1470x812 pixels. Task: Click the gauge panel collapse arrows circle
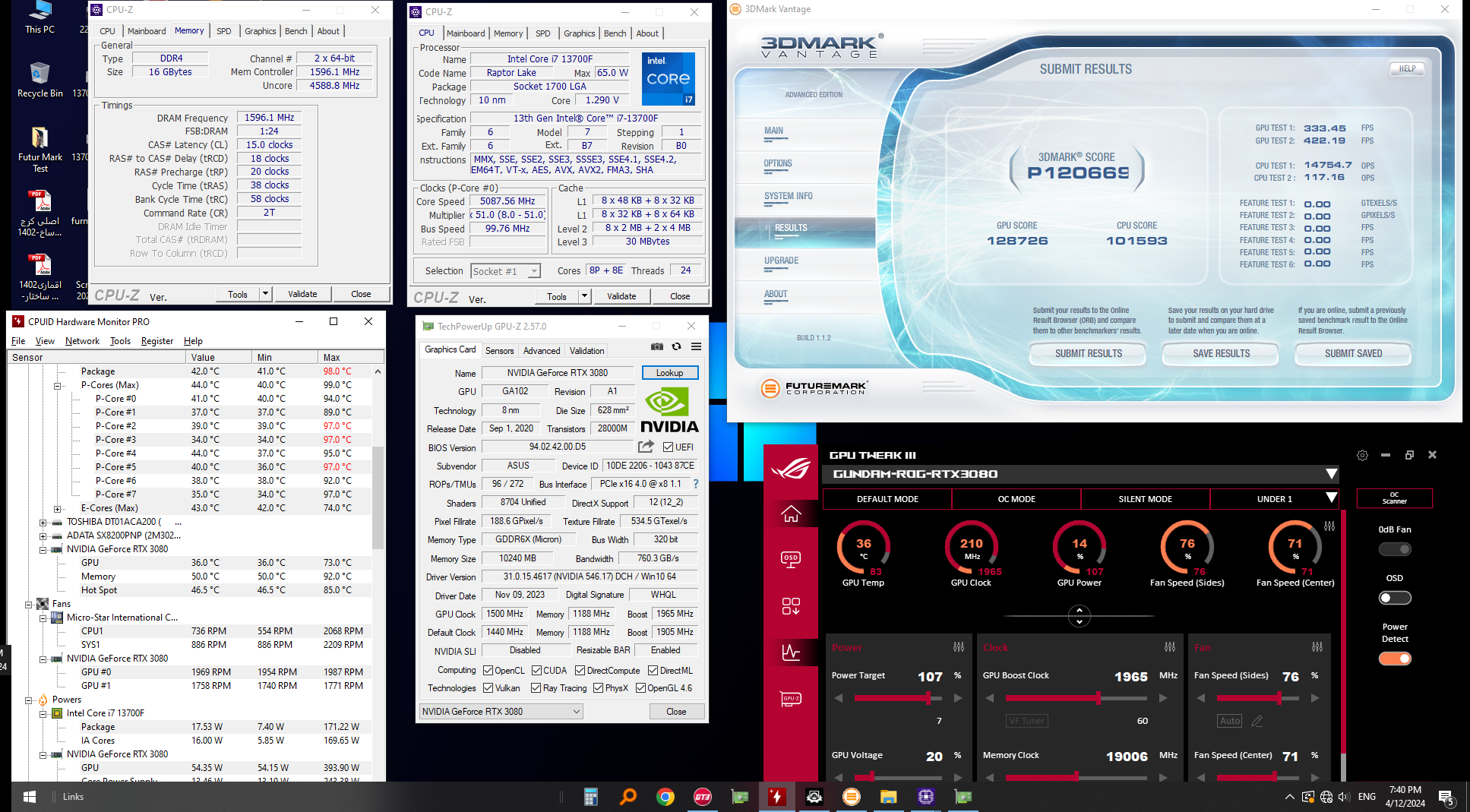point(1080,615)
